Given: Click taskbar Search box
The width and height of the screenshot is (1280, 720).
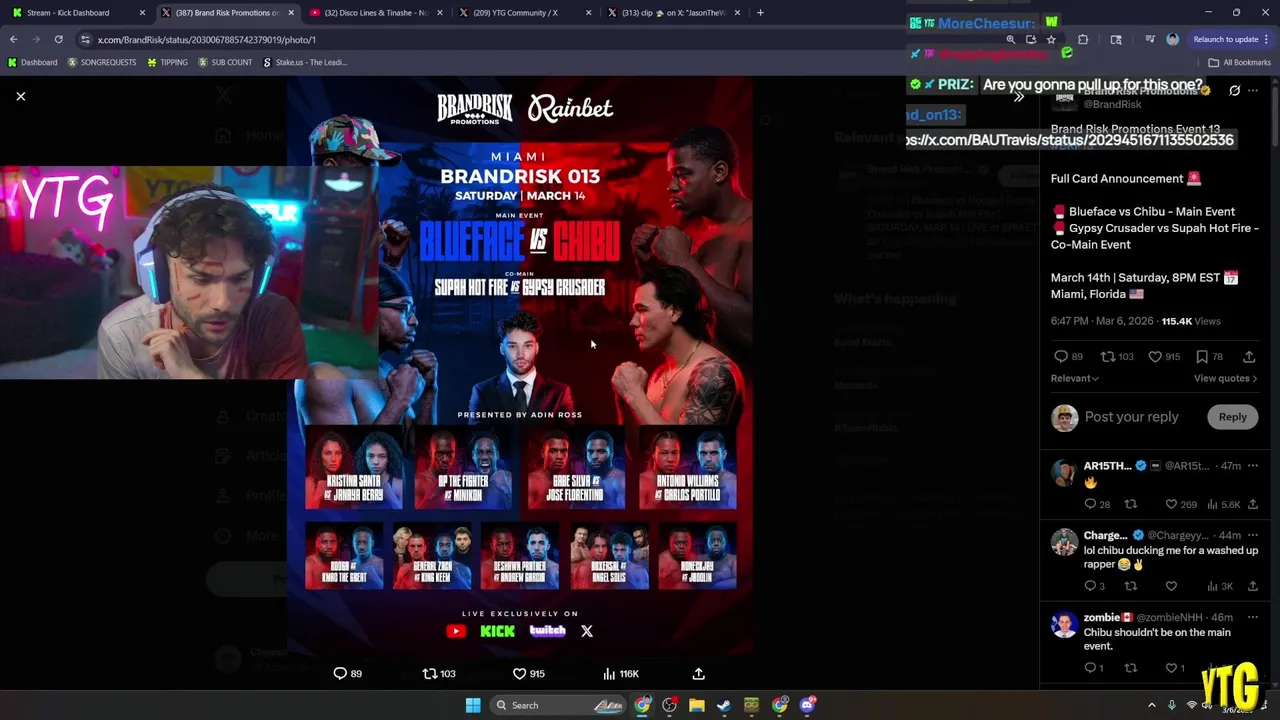Looking at the screenshot, I should coord(560,705).
